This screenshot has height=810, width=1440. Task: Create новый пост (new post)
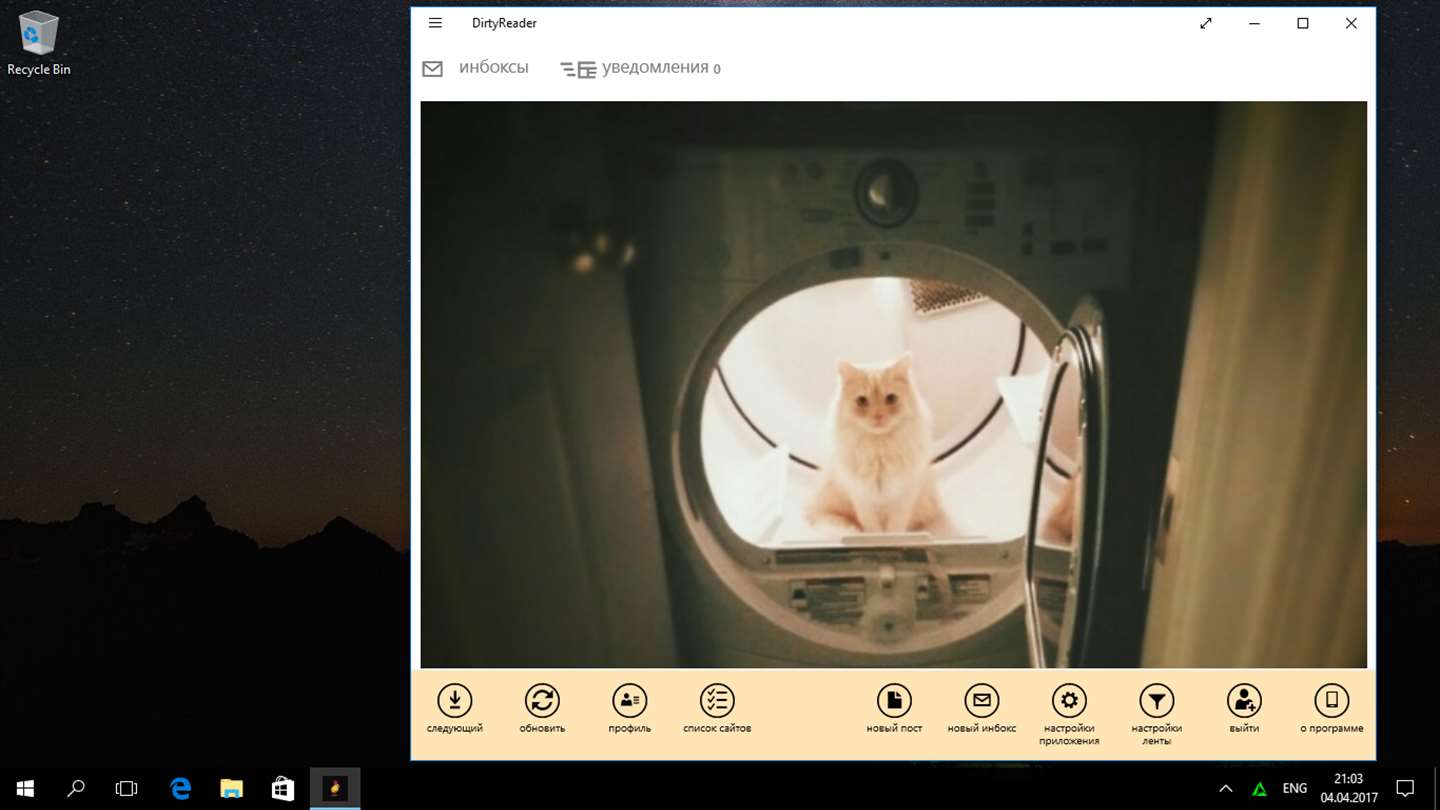click(x=894, y=700)
